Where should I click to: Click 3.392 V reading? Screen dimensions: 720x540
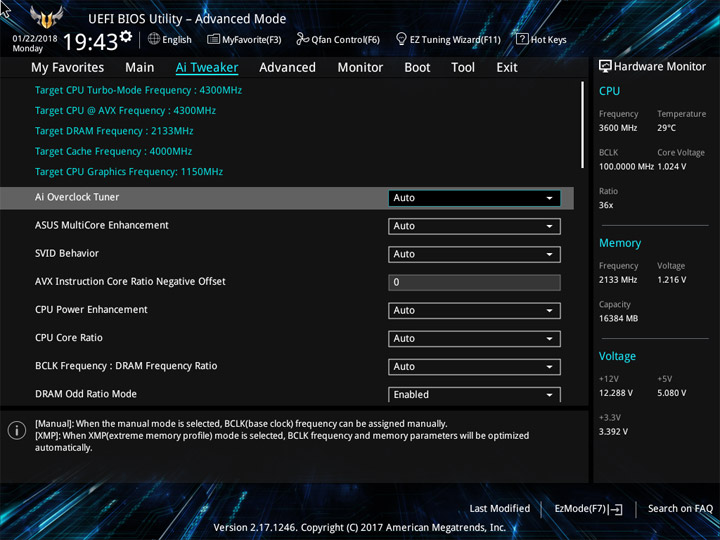click(613, 432)
